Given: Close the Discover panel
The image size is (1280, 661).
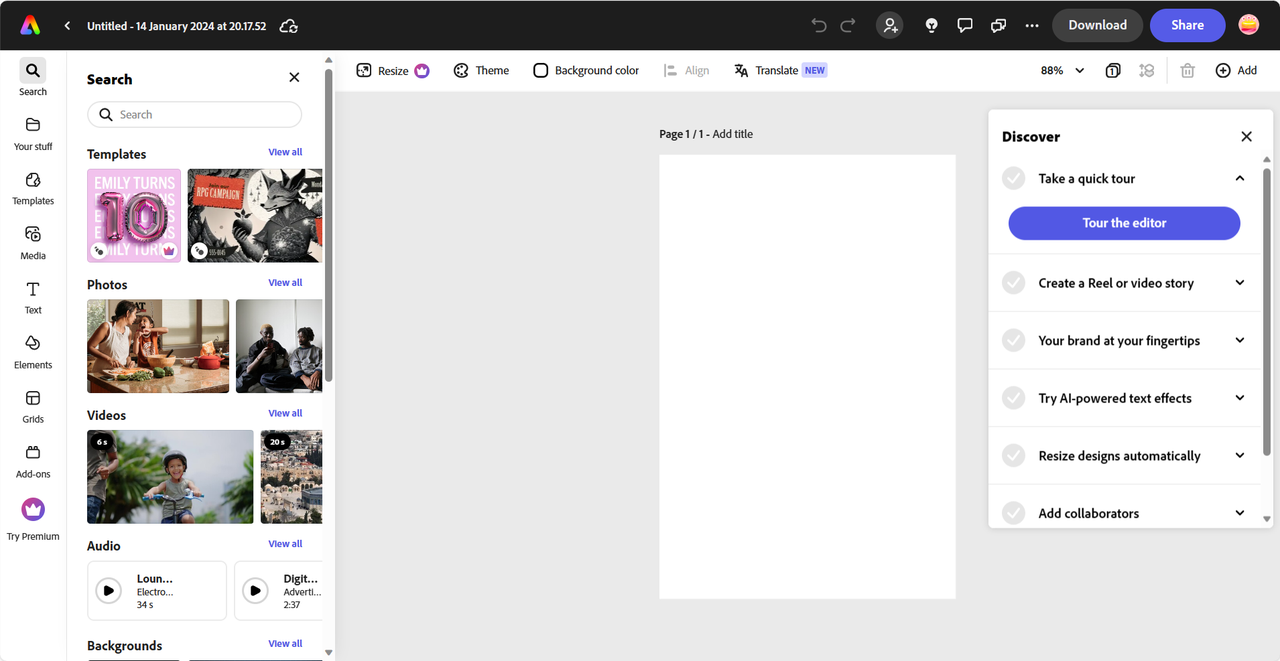Looking at the screenshot, I should [x=1246, y=137].
